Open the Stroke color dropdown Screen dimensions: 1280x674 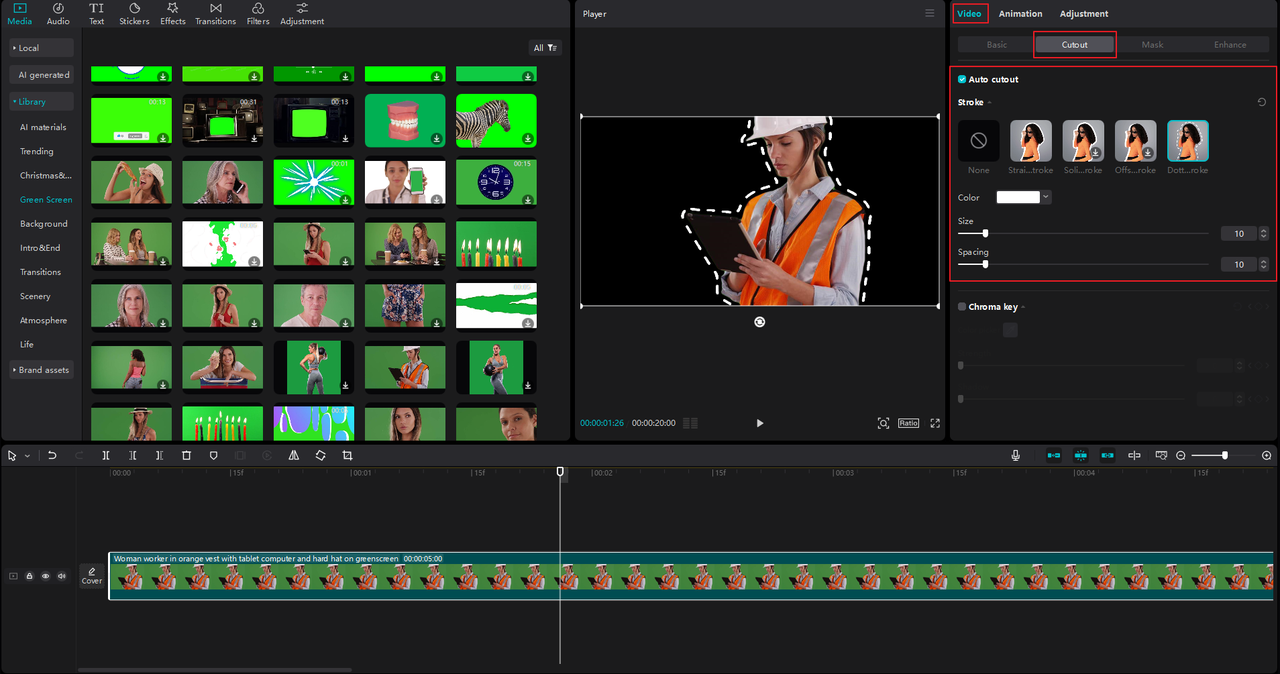(1022, 197)
